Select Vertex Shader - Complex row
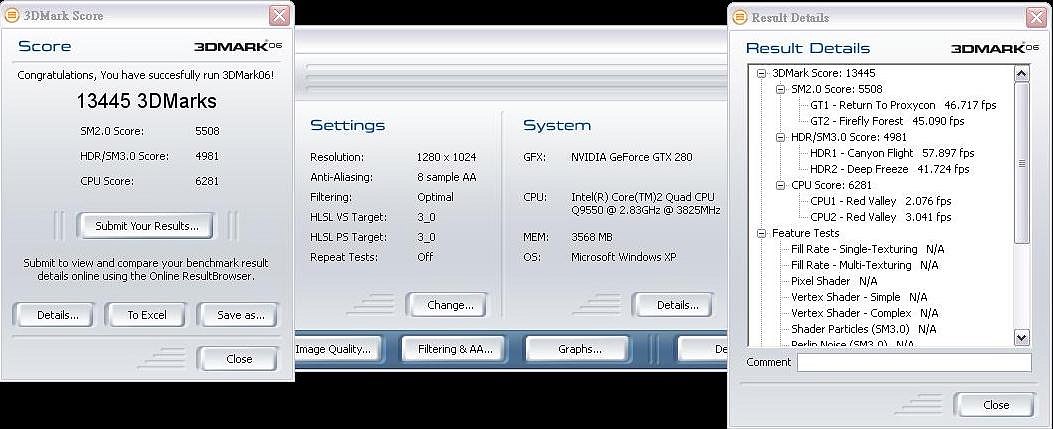This screenshot has height=429, width=1053. pos(864,313)
